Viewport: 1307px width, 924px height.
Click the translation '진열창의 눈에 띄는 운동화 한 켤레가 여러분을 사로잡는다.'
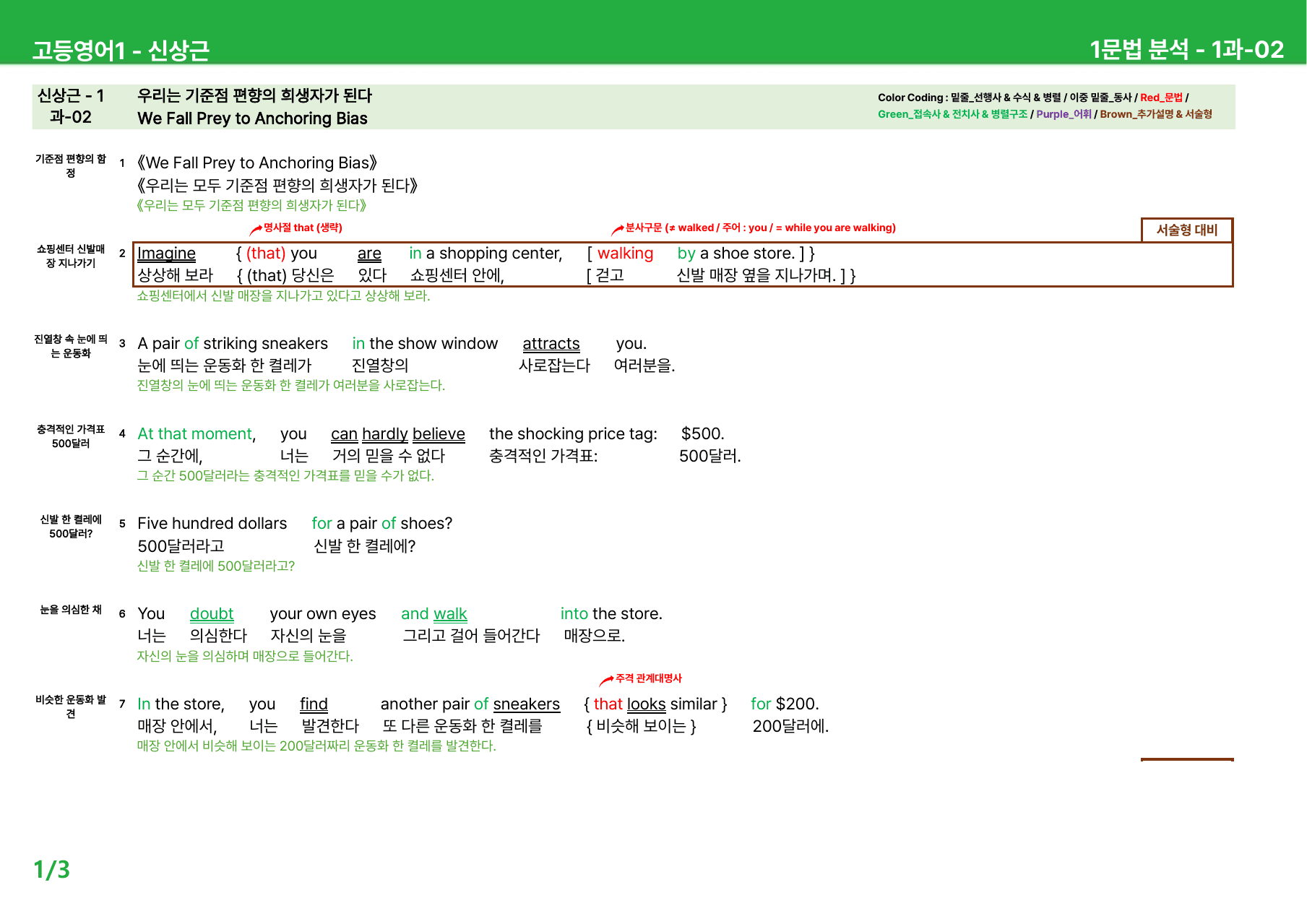click(x=291, y=386)
